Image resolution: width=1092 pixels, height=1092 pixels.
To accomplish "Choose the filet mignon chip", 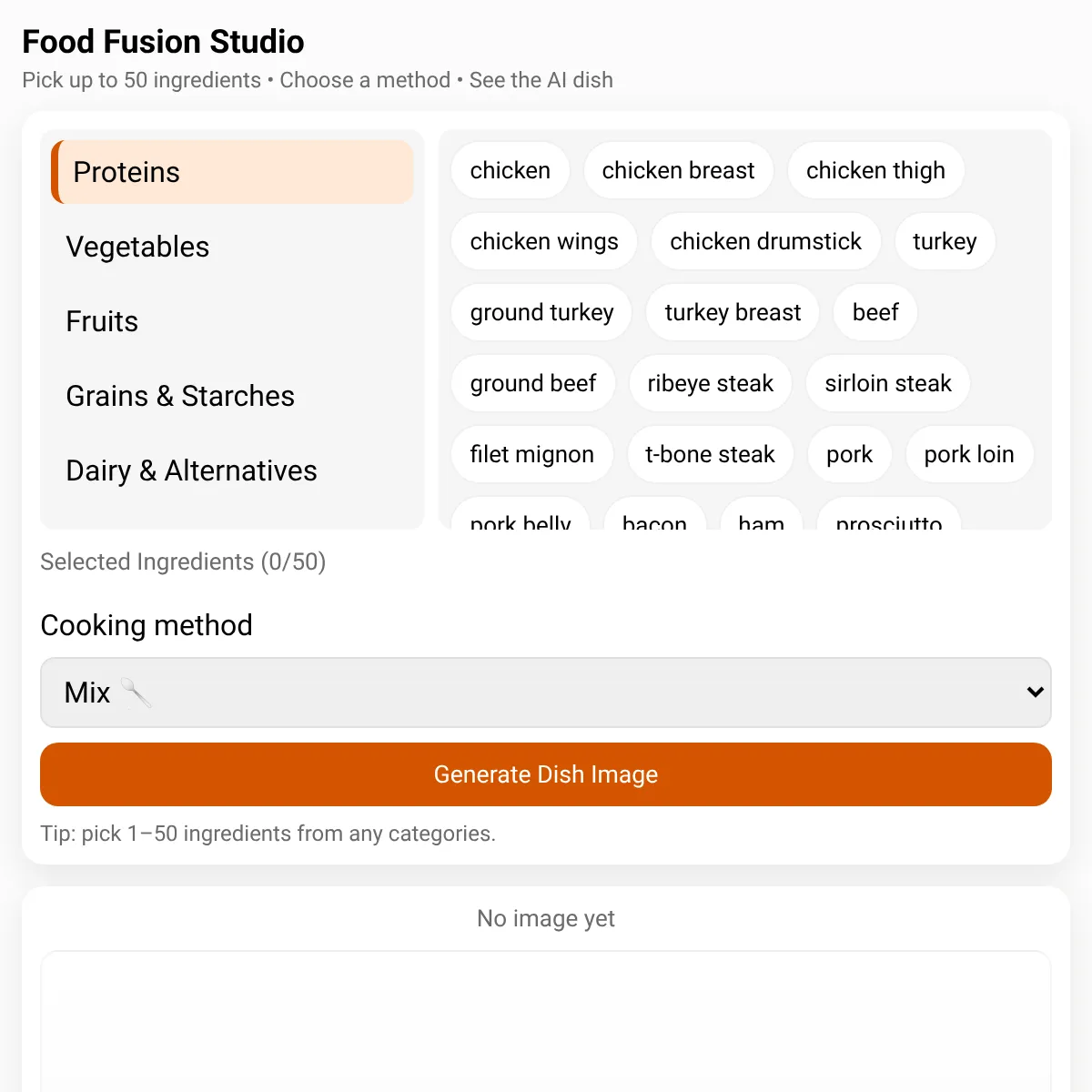I will point(532,454).
